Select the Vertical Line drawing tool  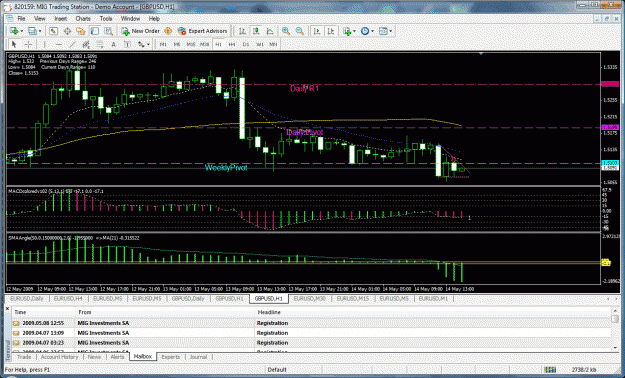(x=44, y=44)
